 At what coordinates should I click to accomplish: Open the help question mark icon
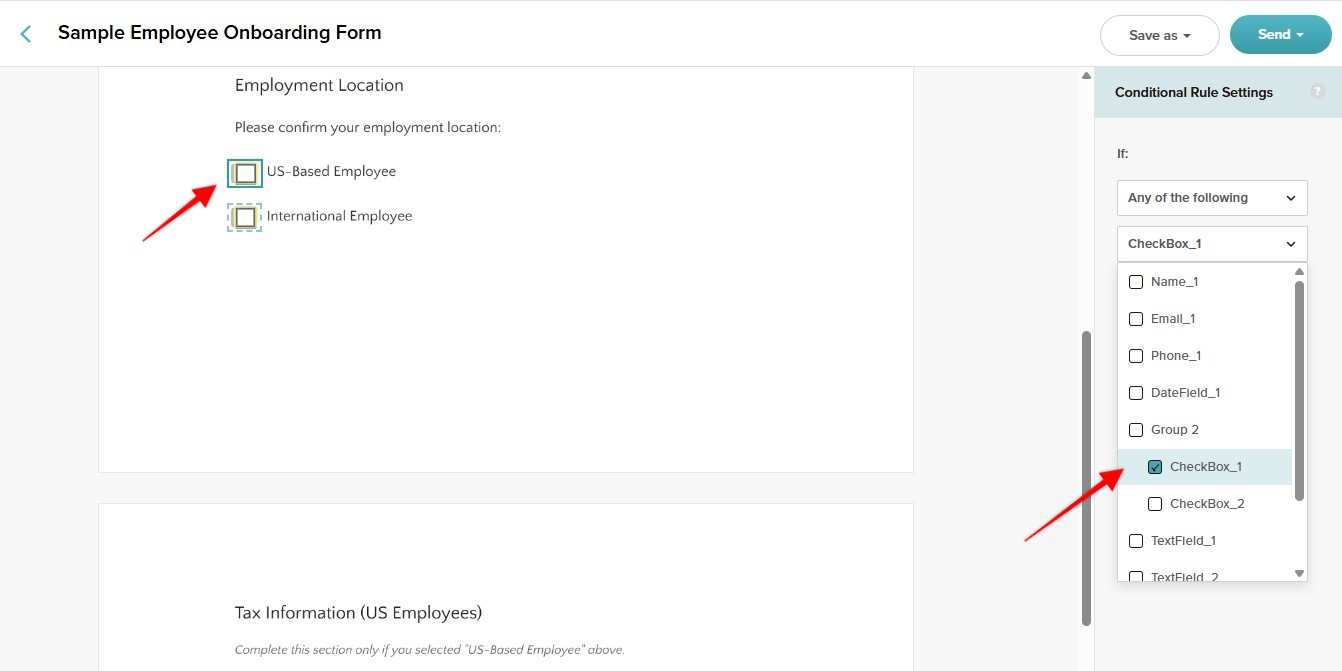(x=1318, y=92)
